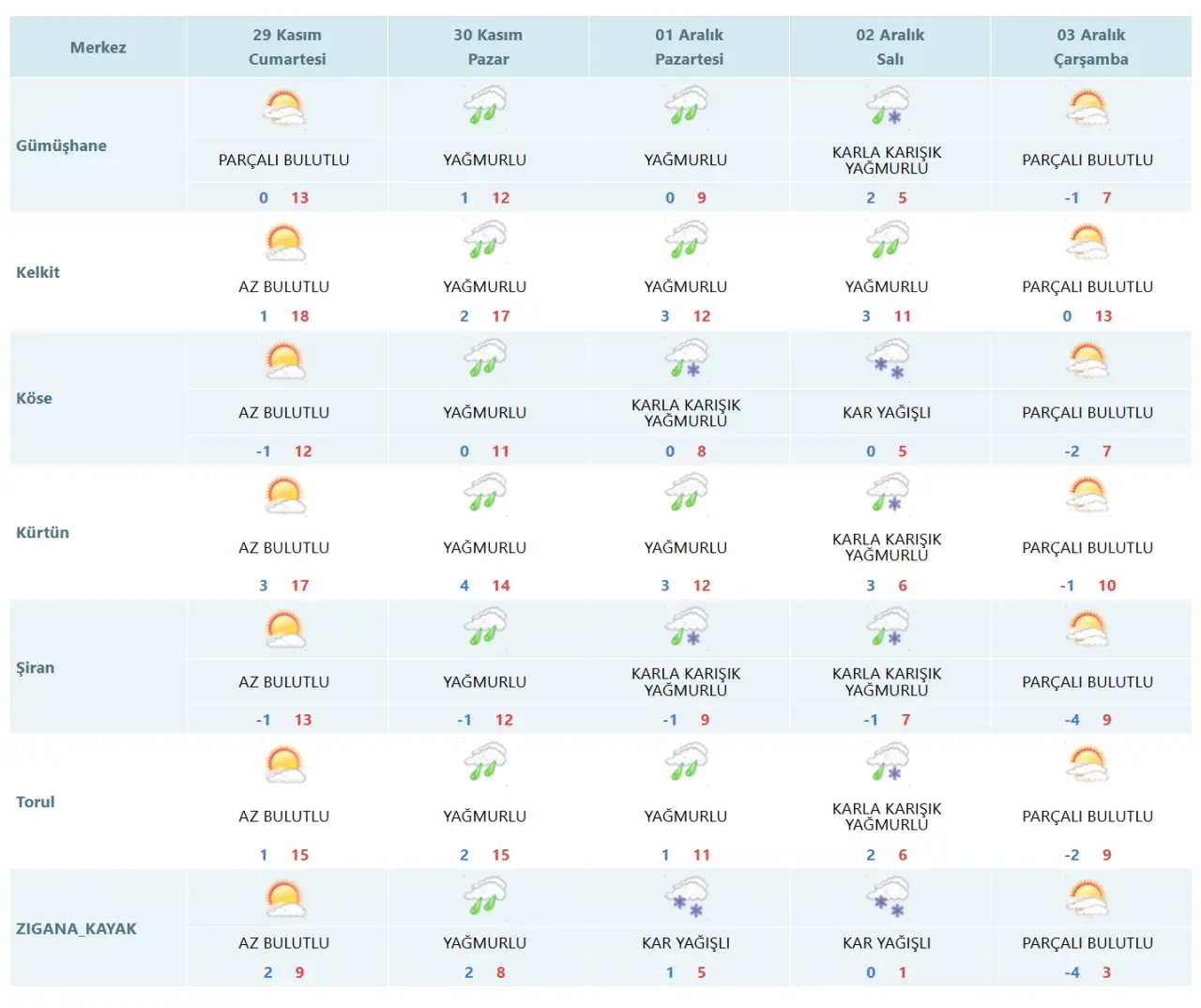Open the Gümüşhane row label
The image size is (1201, 1008).
click(x=61, y=145)
